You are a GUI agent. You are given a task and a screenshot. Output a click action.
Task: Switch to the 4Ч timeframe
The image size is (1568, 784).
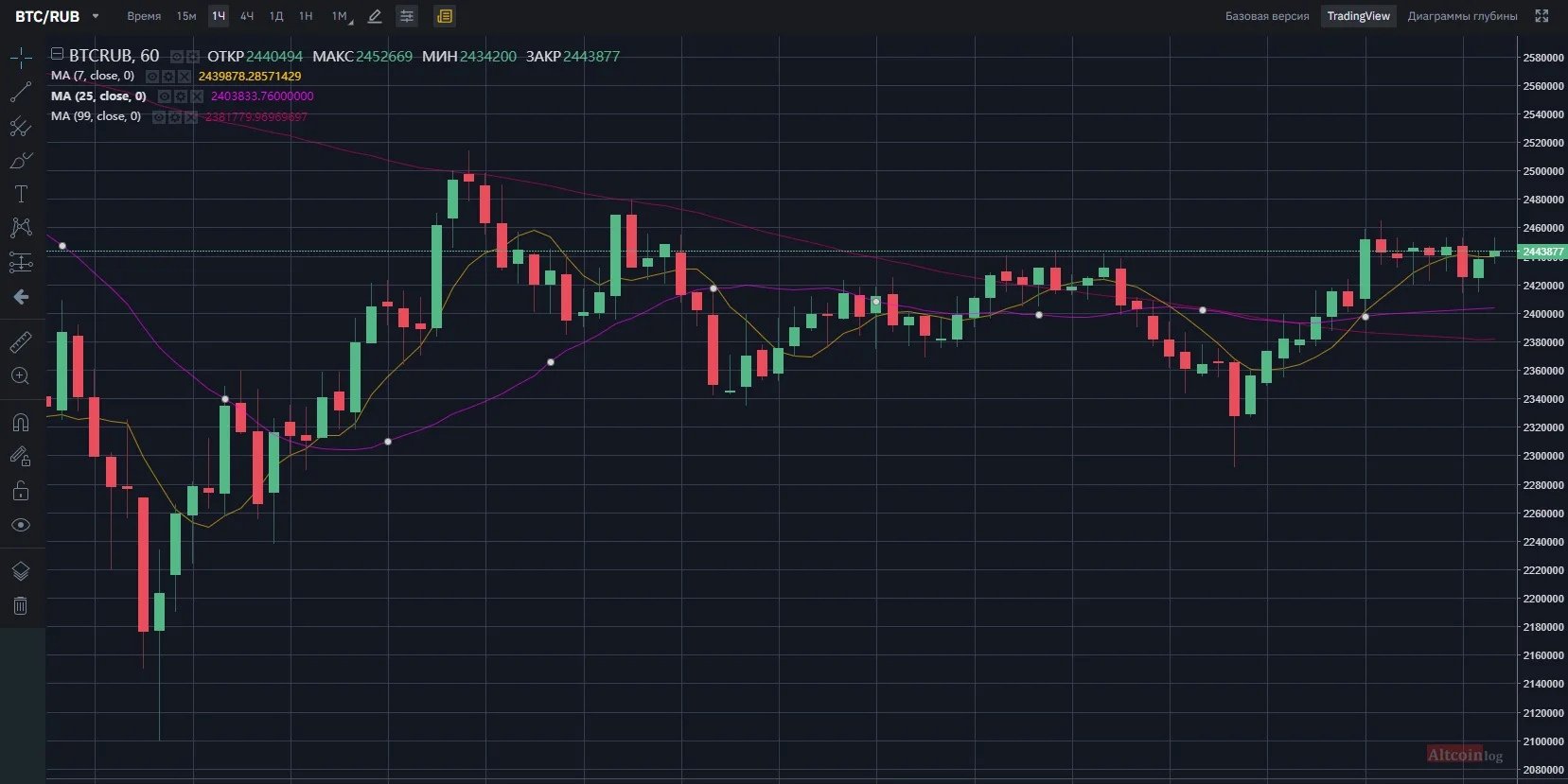(247, 16)
